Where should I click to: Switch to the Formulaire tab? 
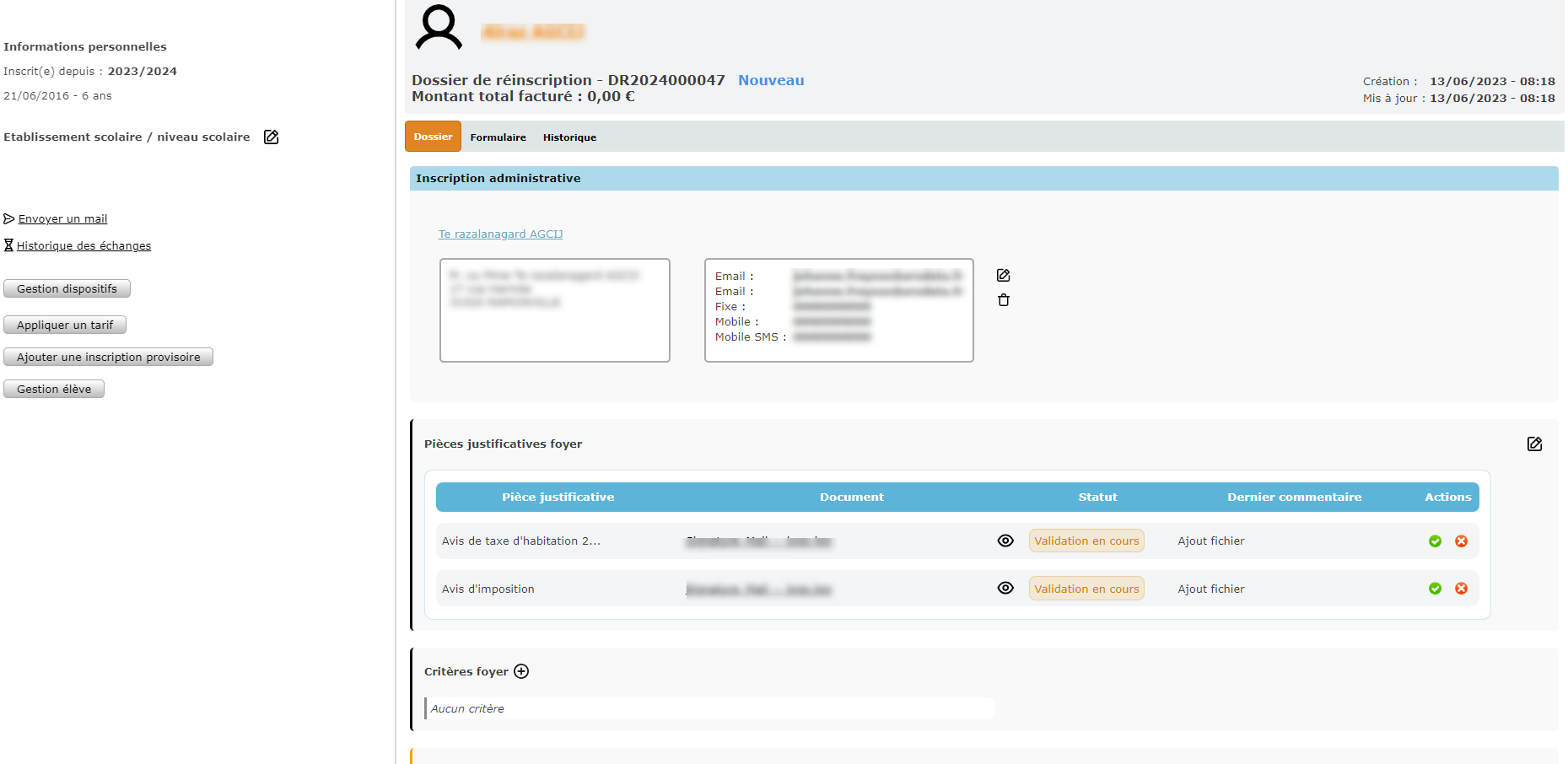pos(498,137)
